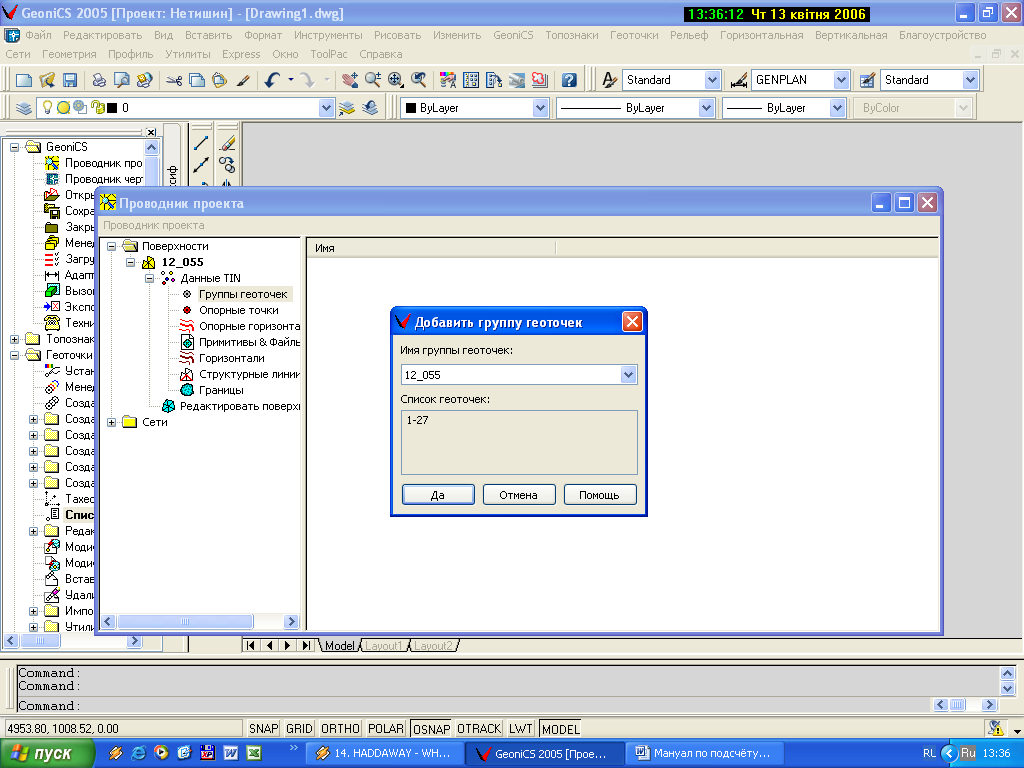Open the Справка menu
This screenshot has height=768, width=1024.
[381, 54]
